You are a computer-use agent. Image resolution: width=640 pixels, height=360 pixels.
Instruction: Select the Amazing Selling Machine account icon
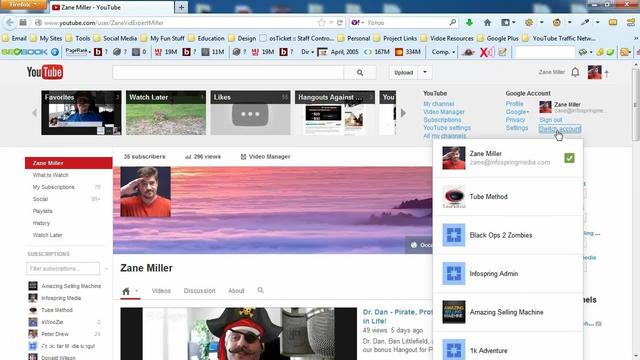point(453,312)
